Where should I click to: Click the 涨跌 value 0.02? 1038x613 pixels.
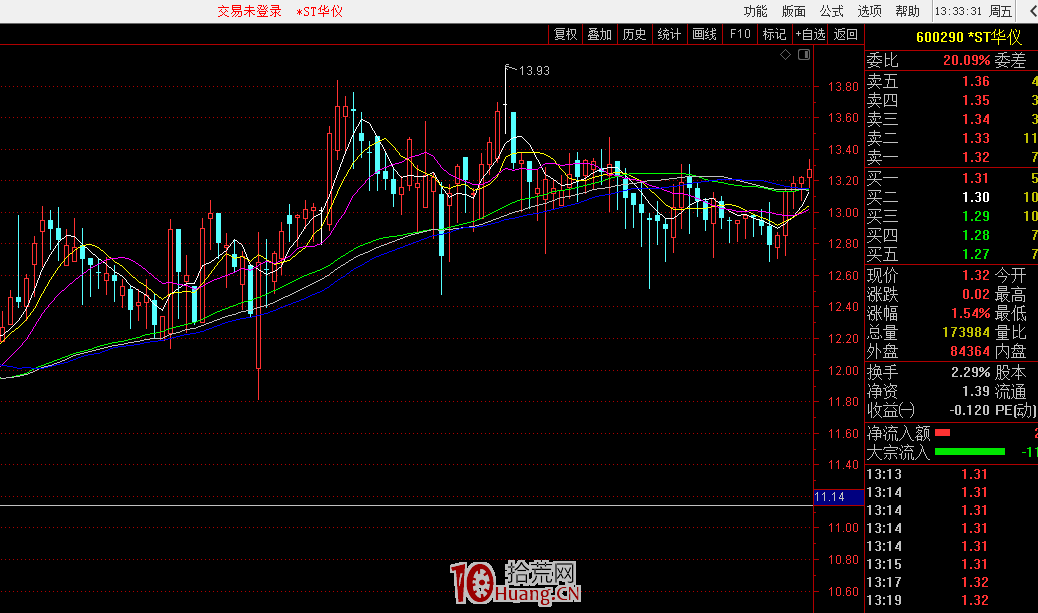(976, 294)
